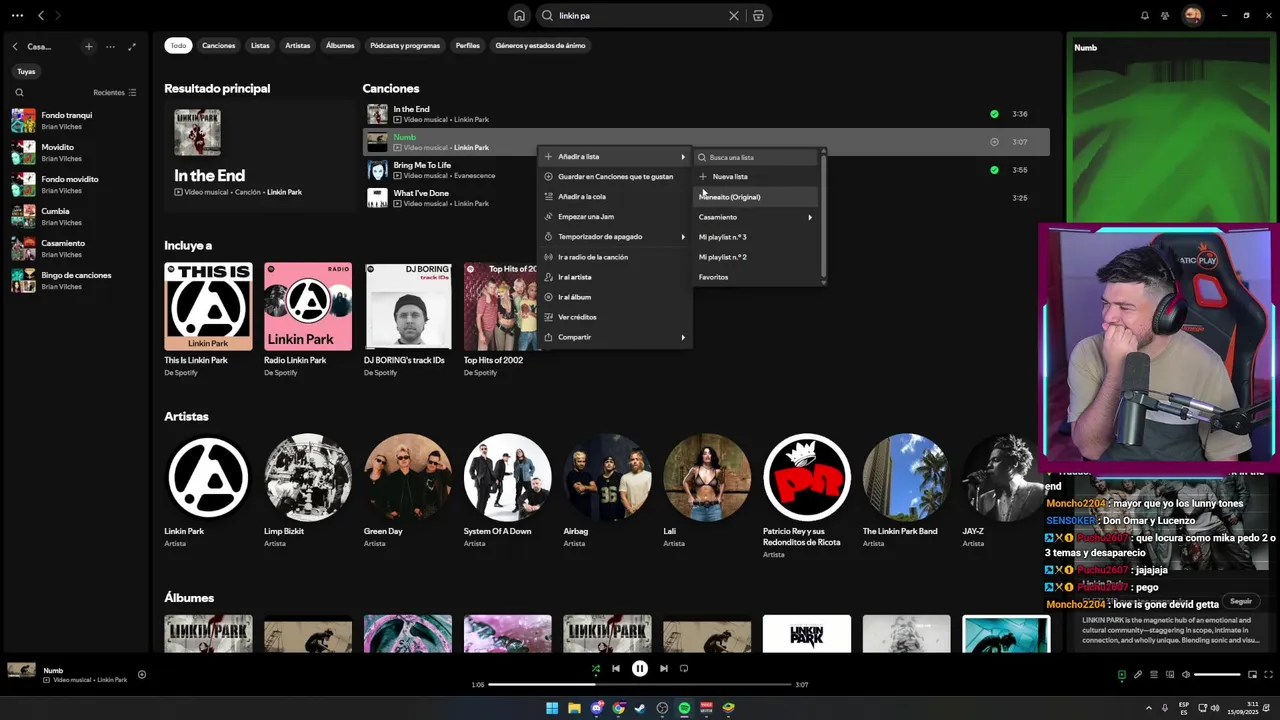The height and width of the screenshot is (720, 1280).
Task: Toggle saved check for Bring Me To Life
Action: click(994, 170)
